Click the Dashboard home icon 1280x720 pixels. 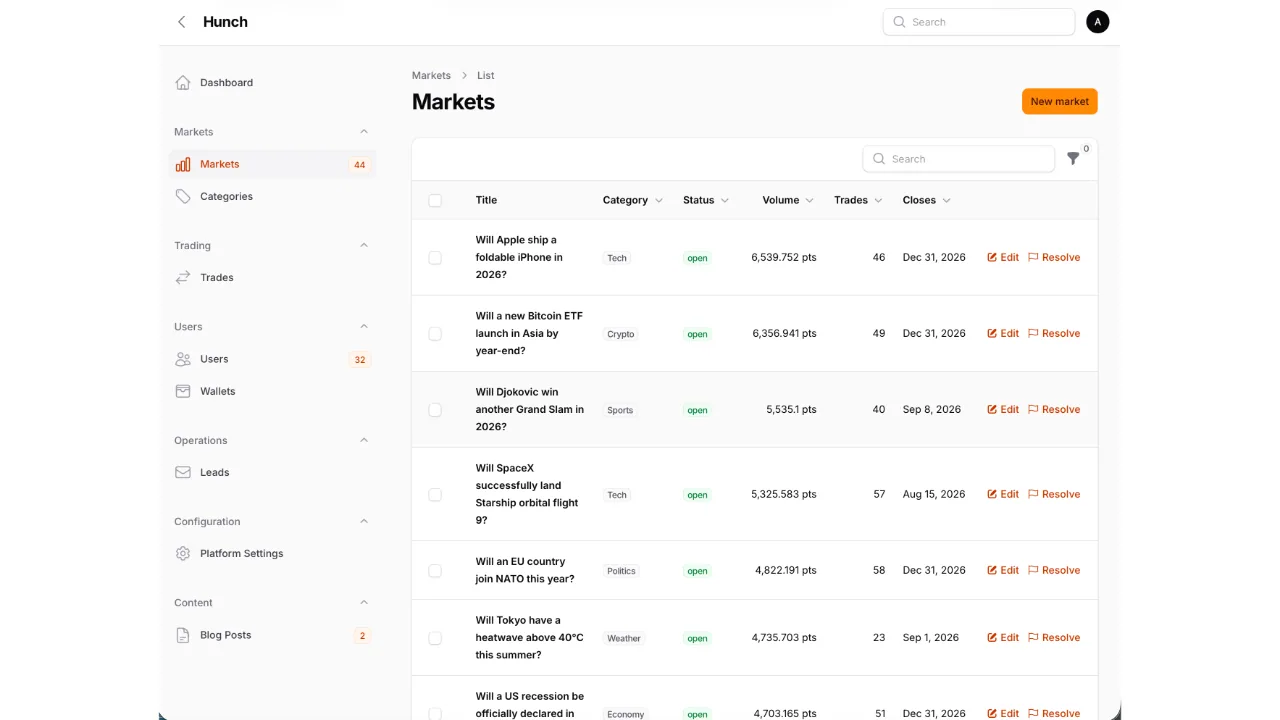(x=183, y=83)
